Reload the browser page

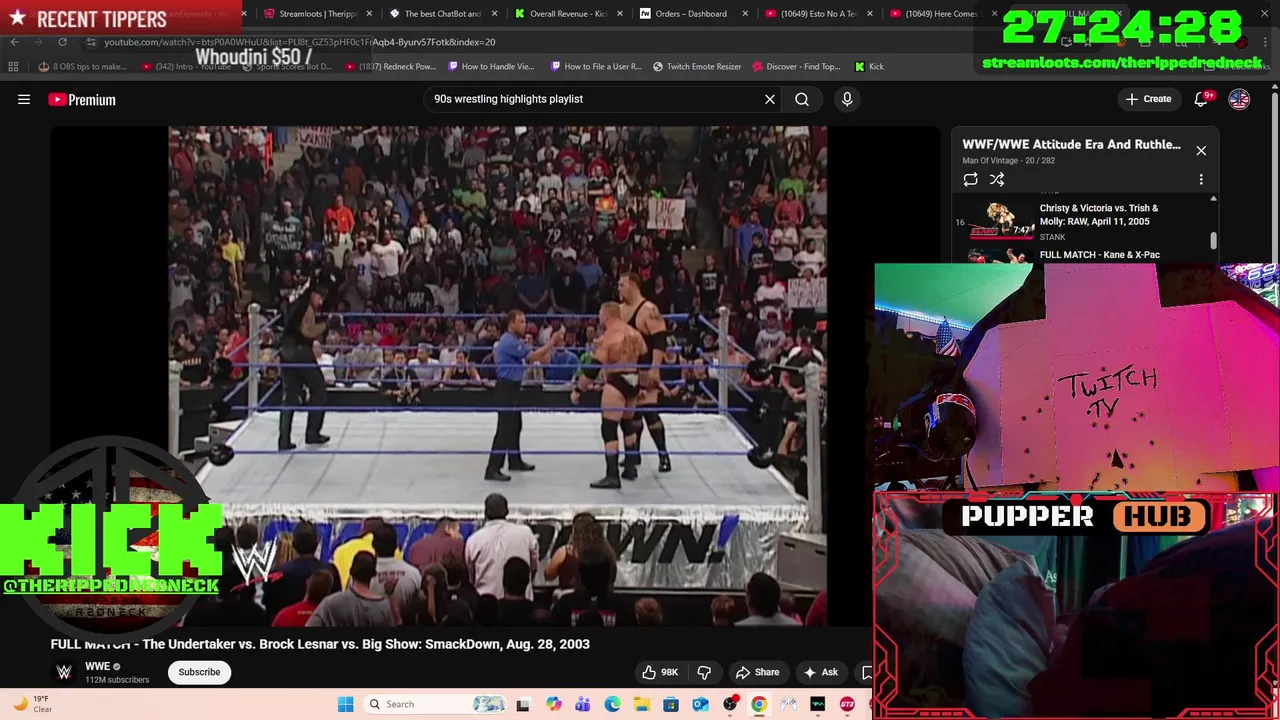pyautogui.click(x=62, y=42)
